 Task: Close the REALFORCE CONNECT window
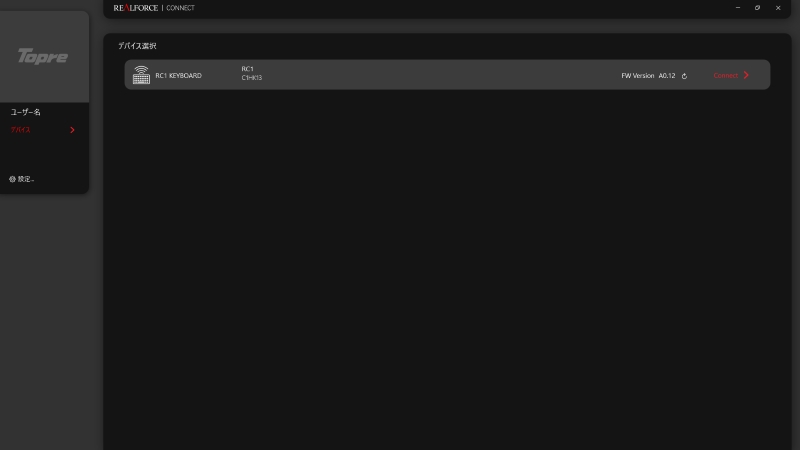coord(778,8)
